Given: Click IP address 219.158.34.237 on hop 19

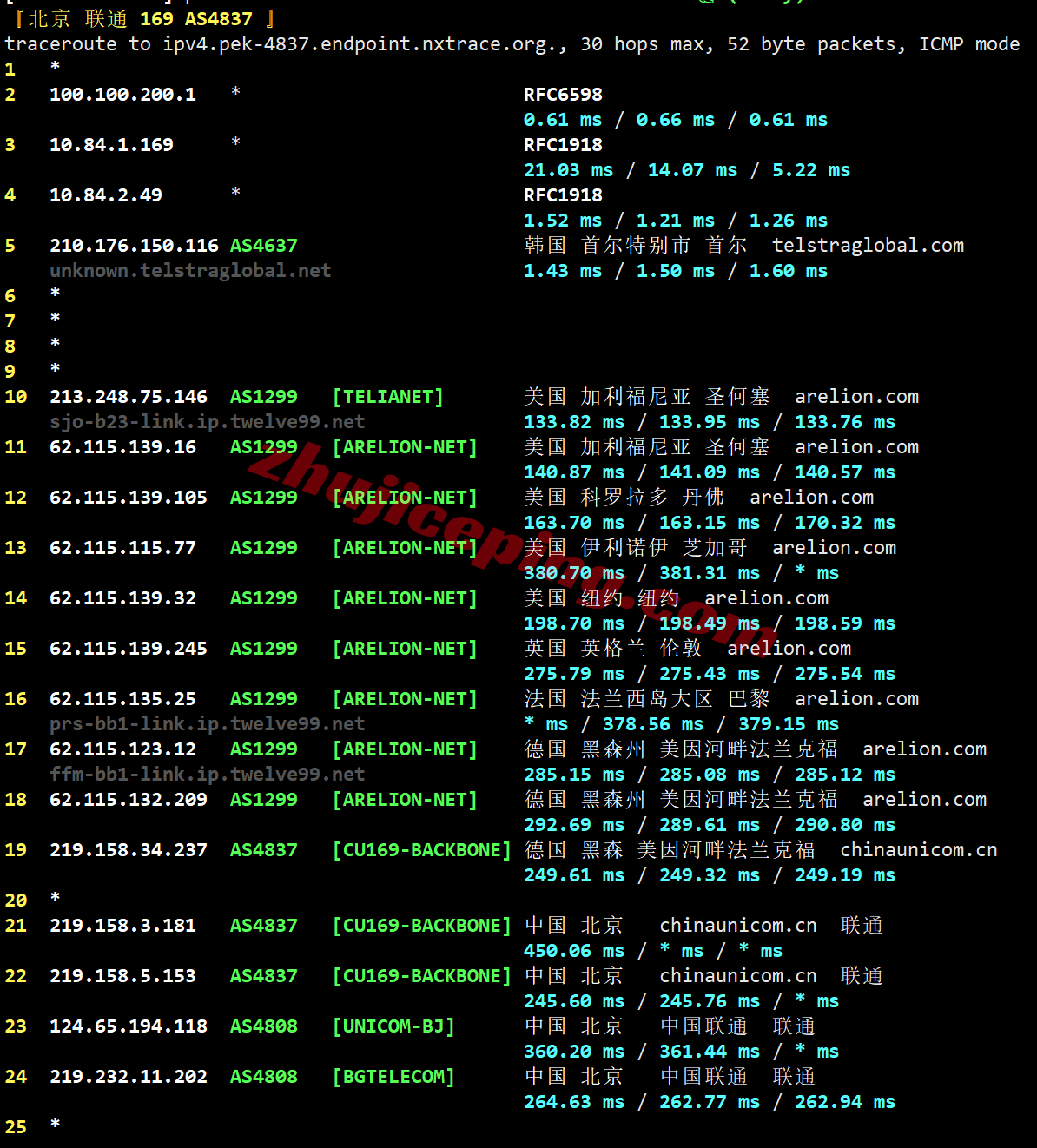Looking at the screenshot, I should pyautogui.click(x=129, y=850).
